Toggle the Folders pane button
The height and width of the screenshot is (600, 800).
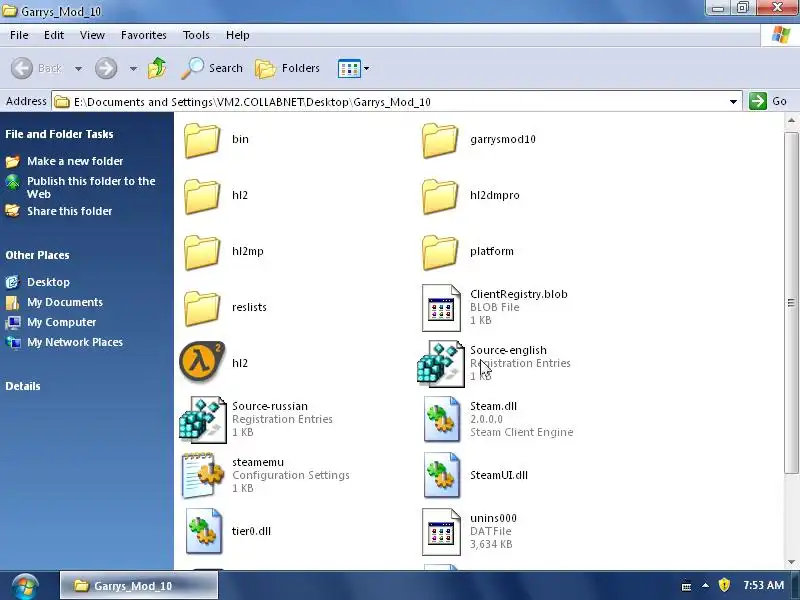287,68
